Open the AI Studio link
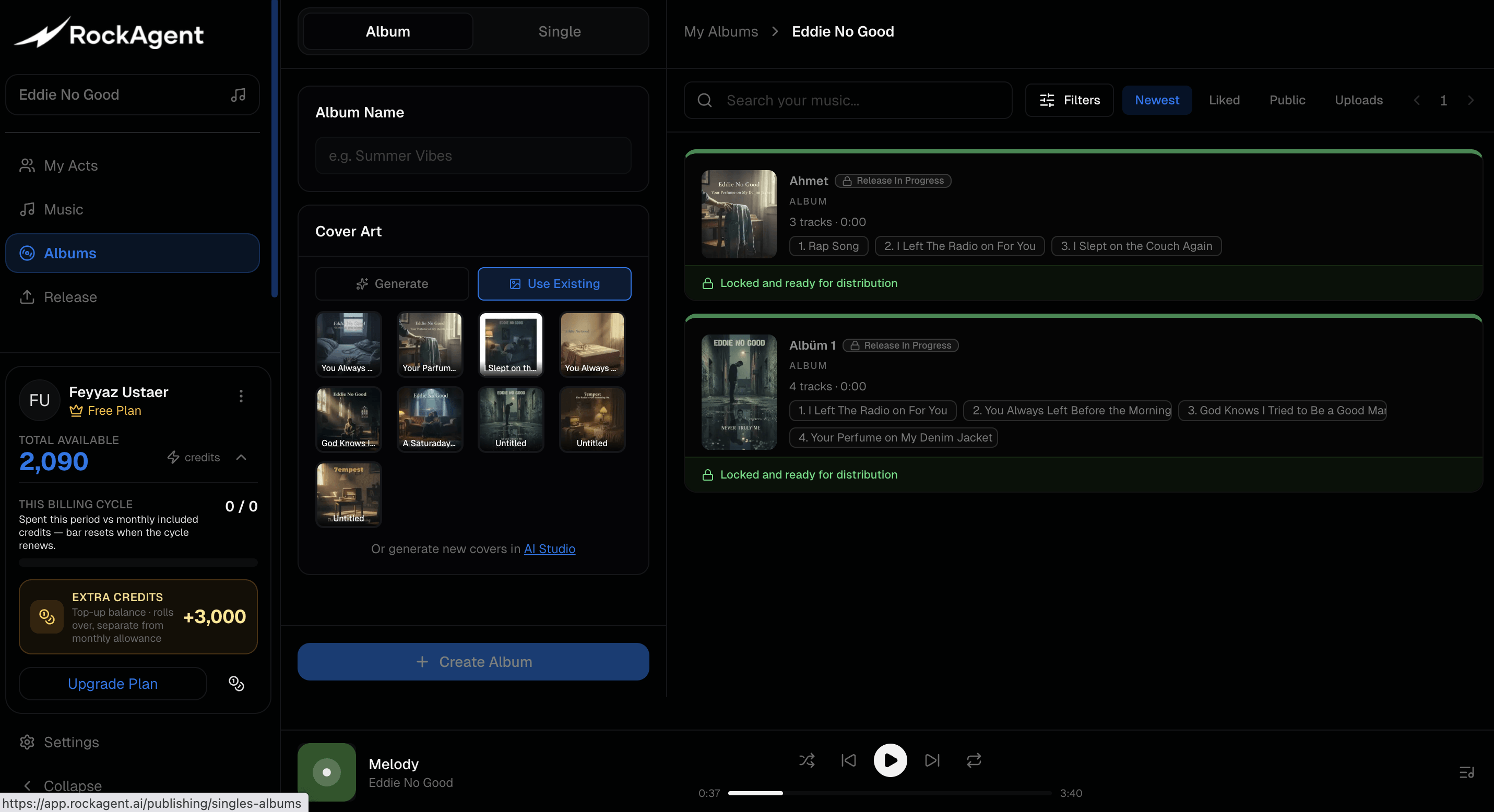The height and width of the screenshot is (812, 1494). (549, 548)
